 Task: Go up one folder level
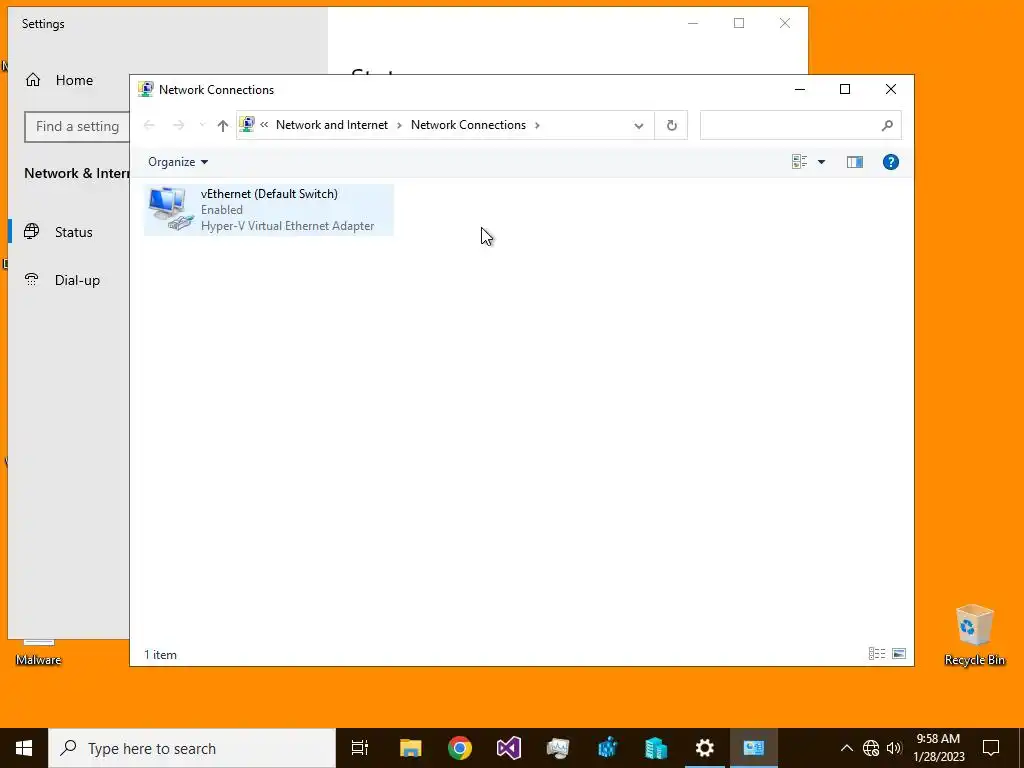pos(223,125)
